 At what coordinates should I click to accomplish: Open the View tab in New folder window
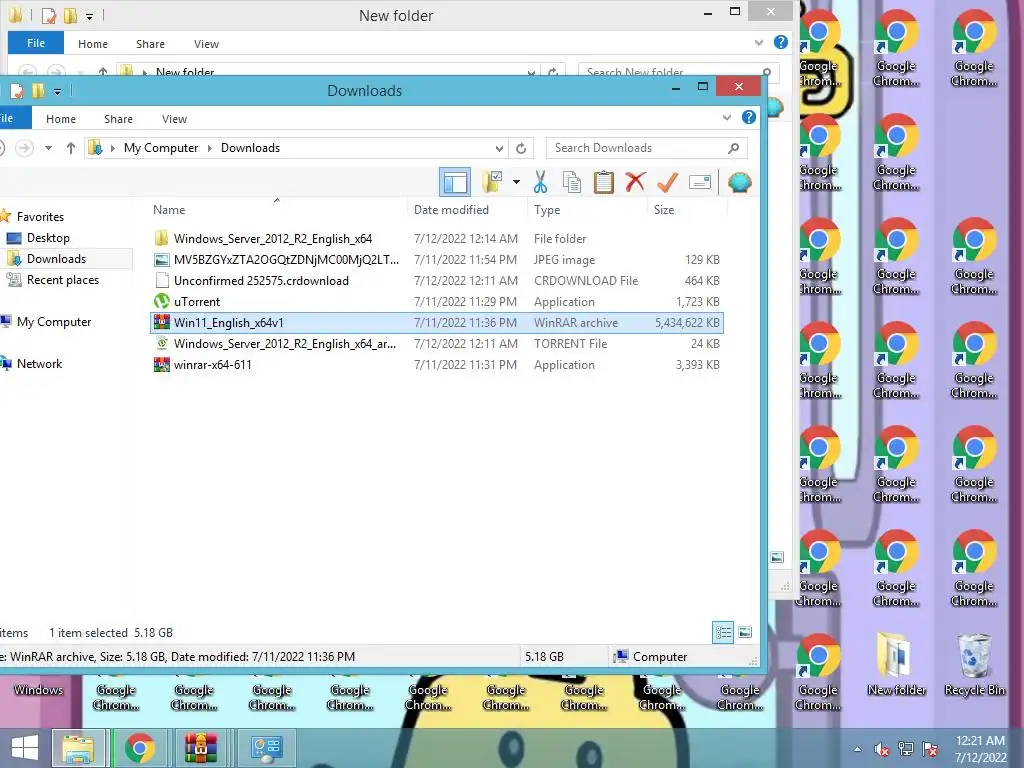click(206, 44)
